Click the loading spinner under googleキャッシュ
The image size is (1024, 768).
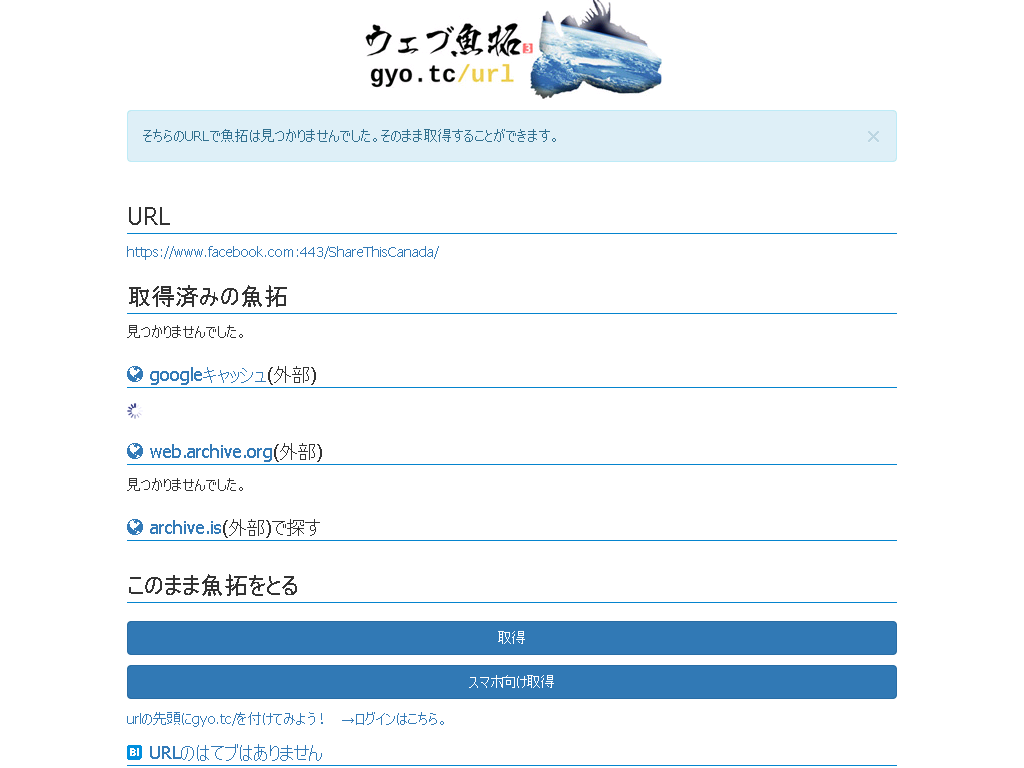click(x=134, y=411)
